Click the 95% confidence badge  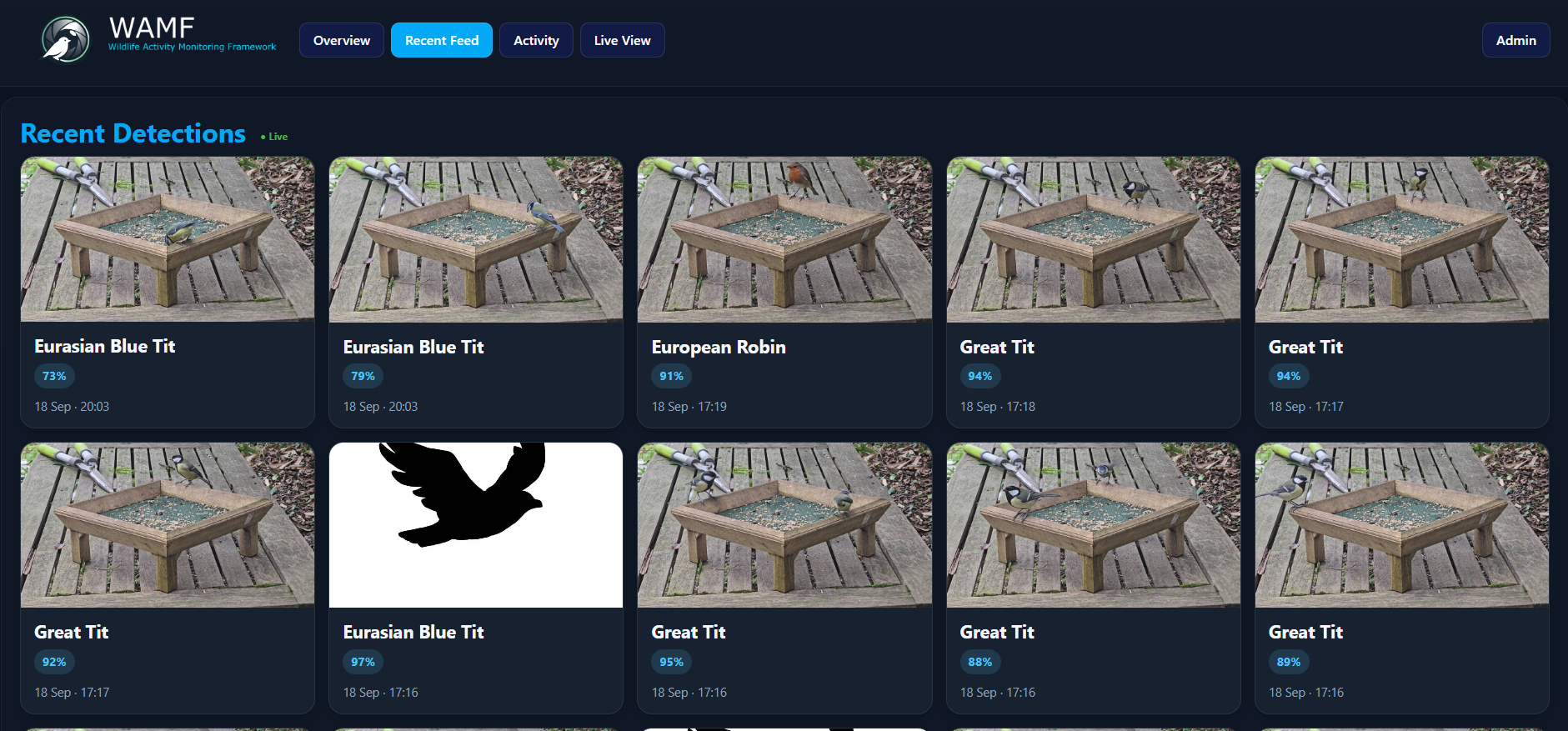671,662
